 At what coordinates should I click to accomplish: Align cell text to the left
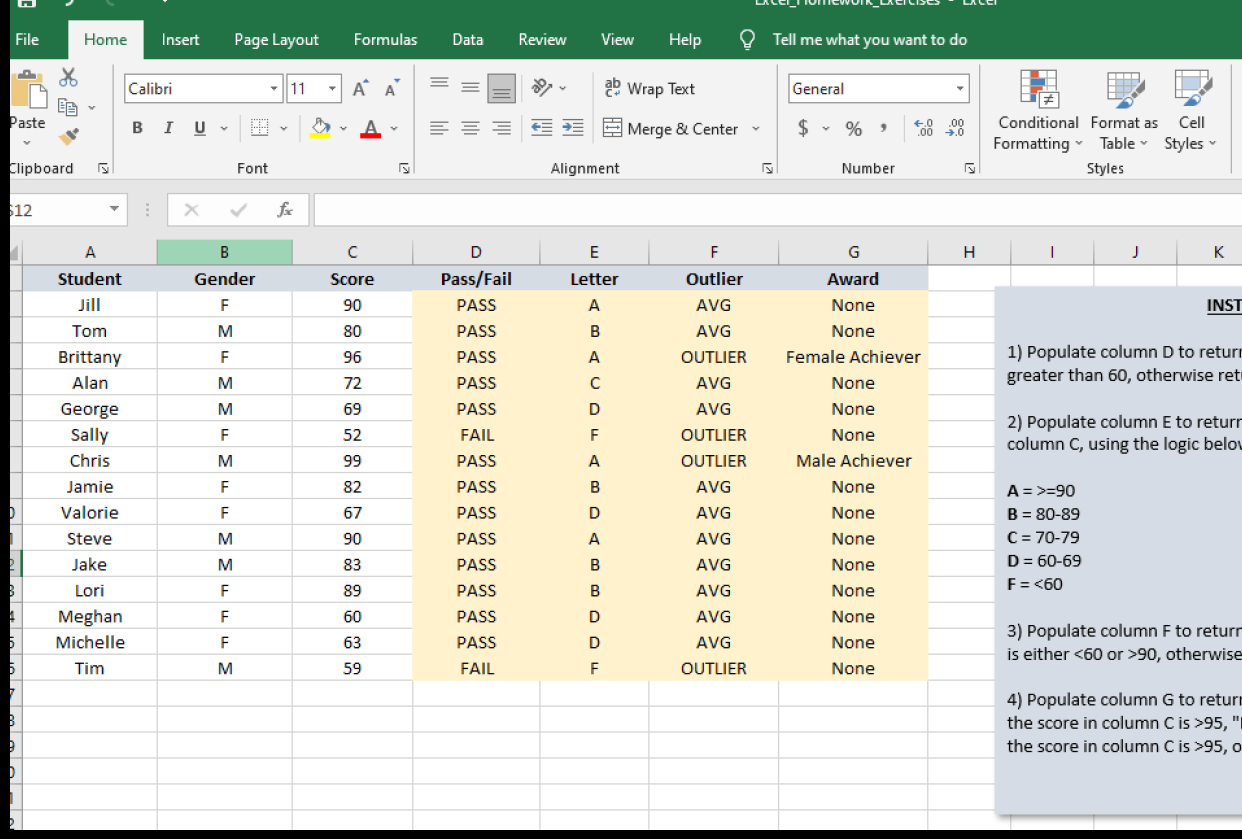[439, 129]
